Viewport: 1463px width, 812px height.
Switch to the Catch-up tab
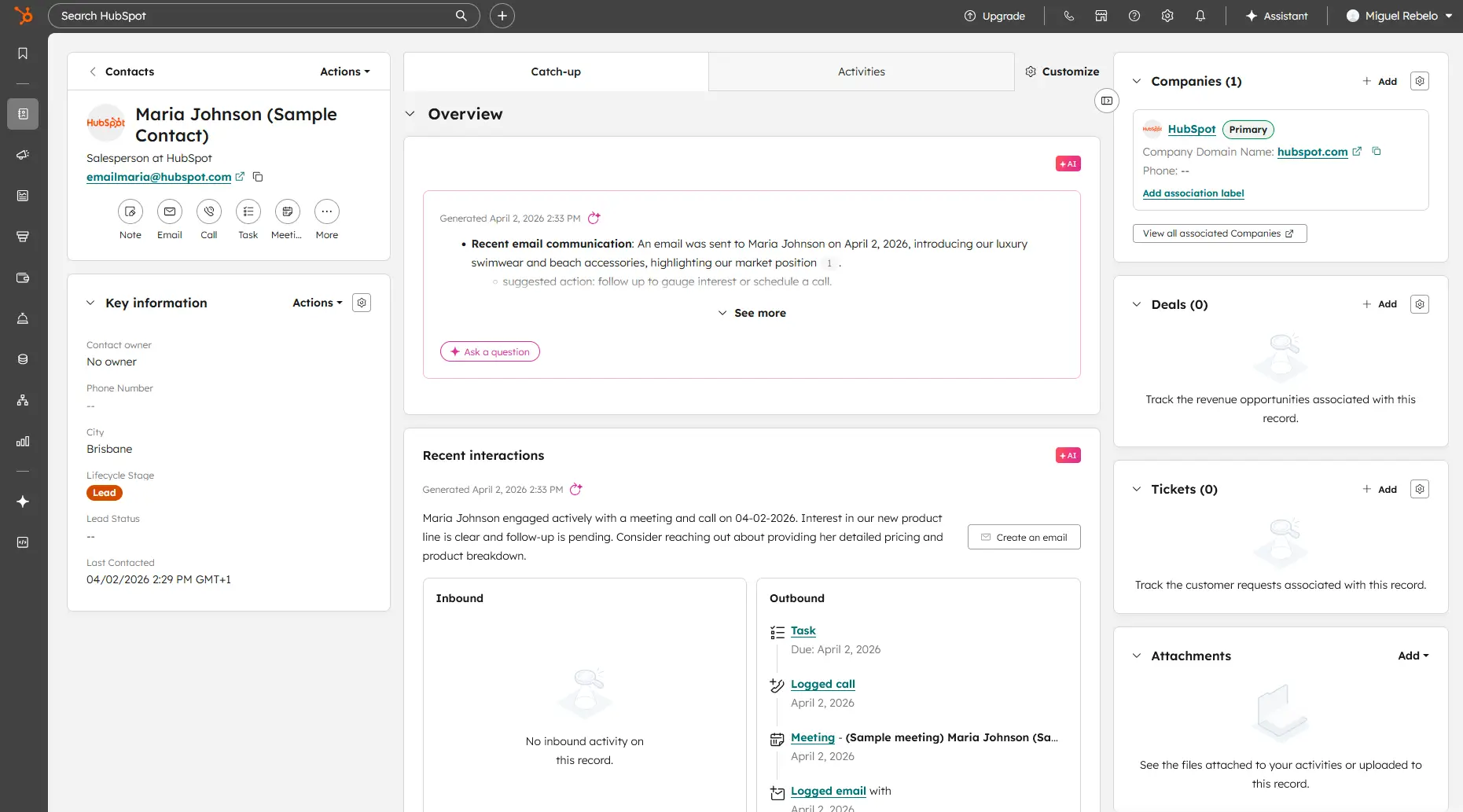point(556,72)
